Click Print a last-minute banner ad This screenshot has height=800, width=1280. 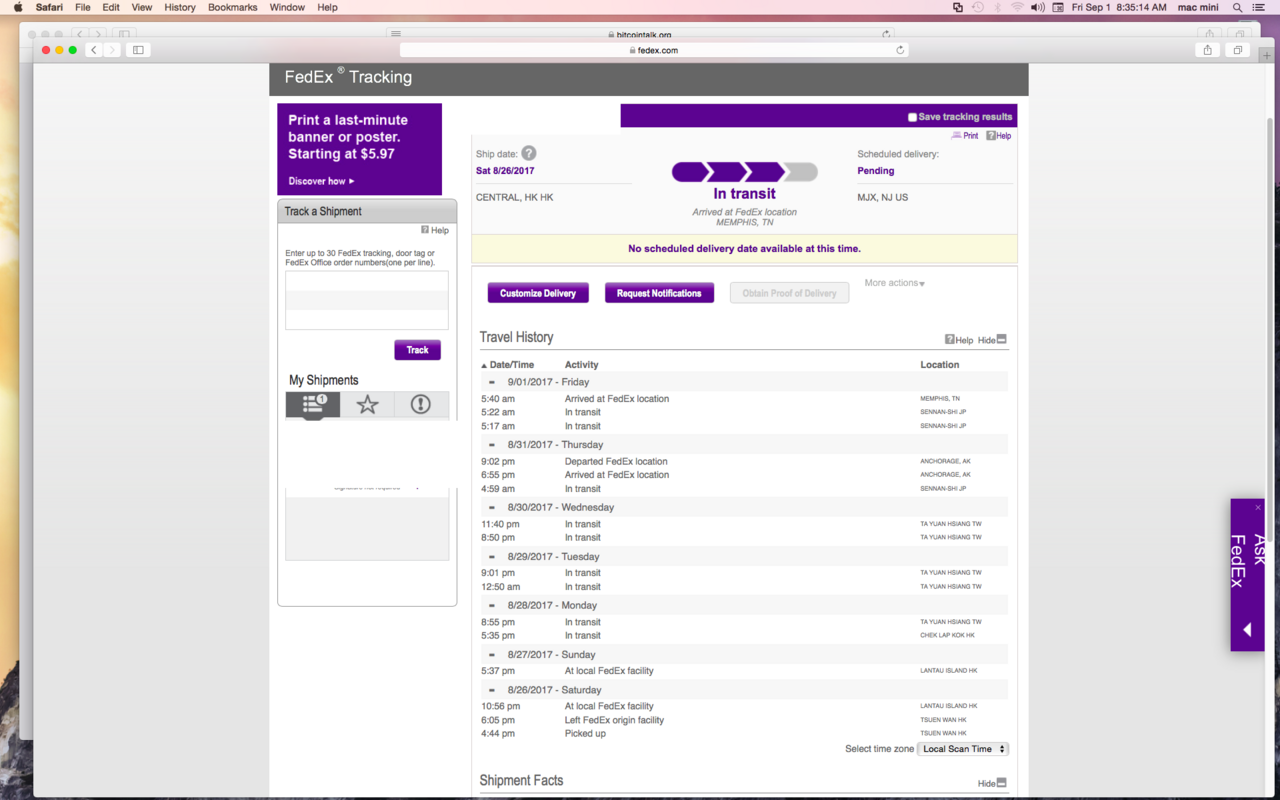[x=359, y=149]
